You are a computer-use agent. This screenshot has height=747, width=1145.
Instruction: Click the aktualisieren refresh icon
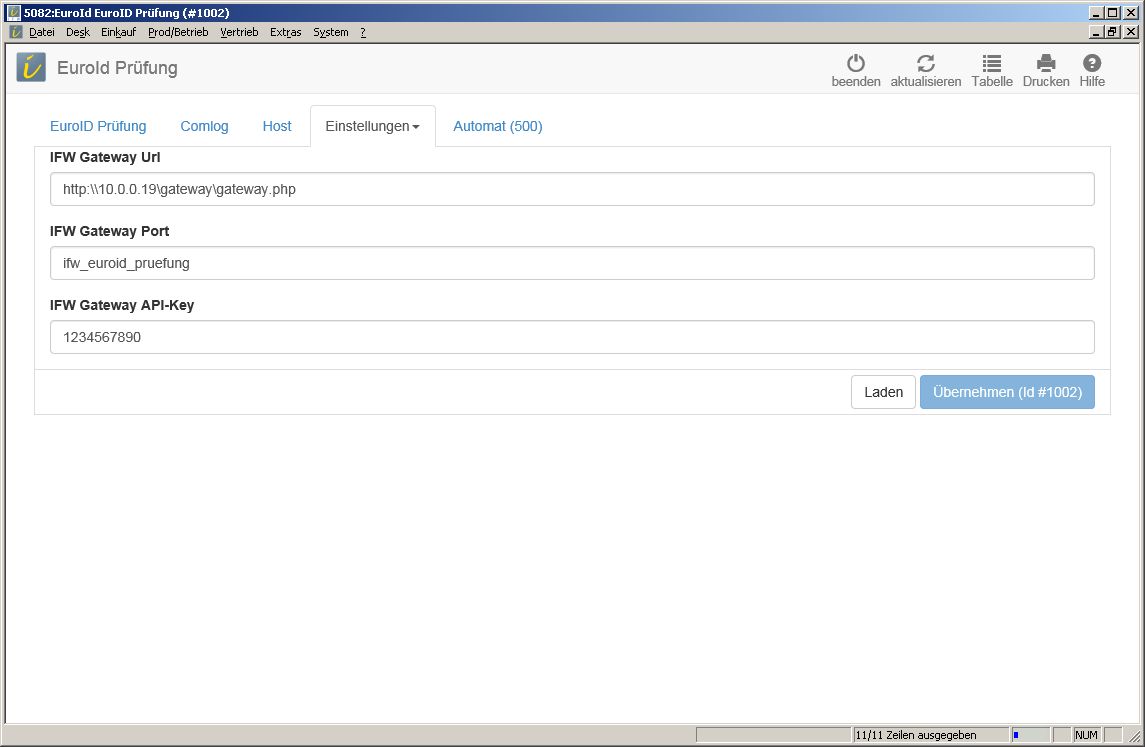(x=925, y=64)
